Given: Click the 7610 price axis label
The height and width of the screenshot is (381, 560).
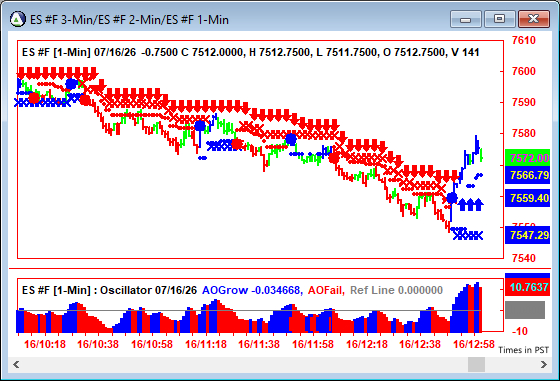Looking at the screenshot, I should click(524, 40).
